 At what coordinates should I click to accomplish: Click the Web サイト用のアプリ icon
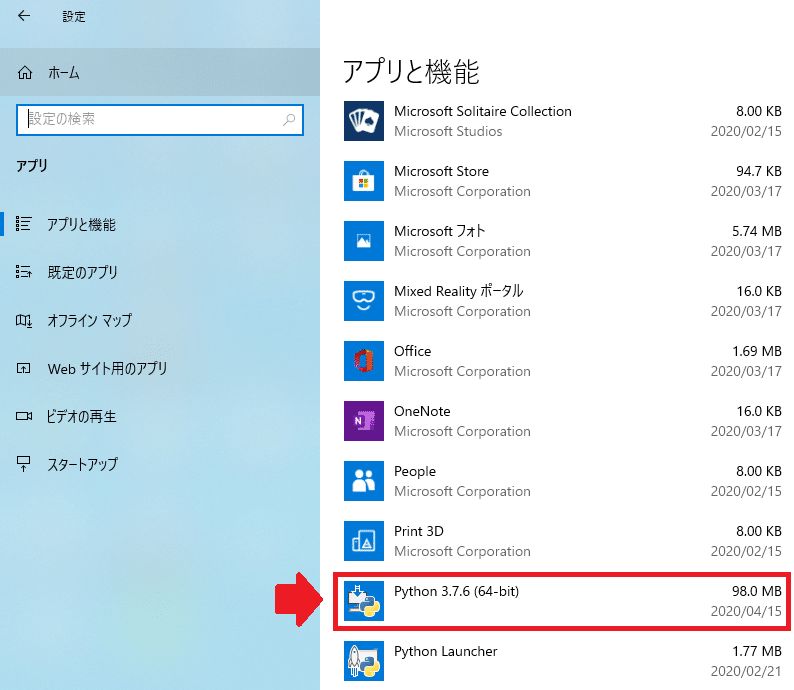click(x=23, y=368)
